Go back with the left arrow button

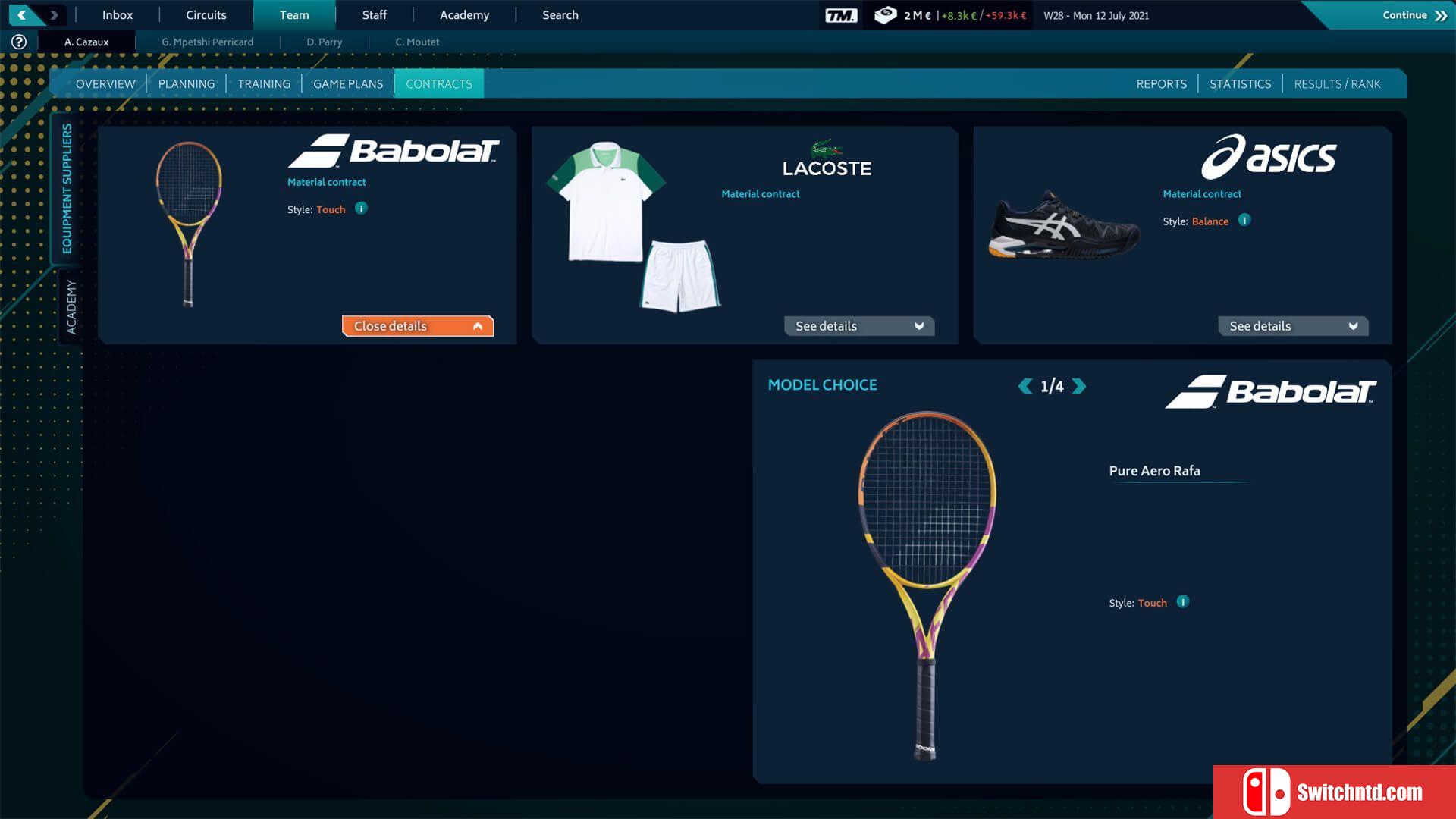click(21, 14)
